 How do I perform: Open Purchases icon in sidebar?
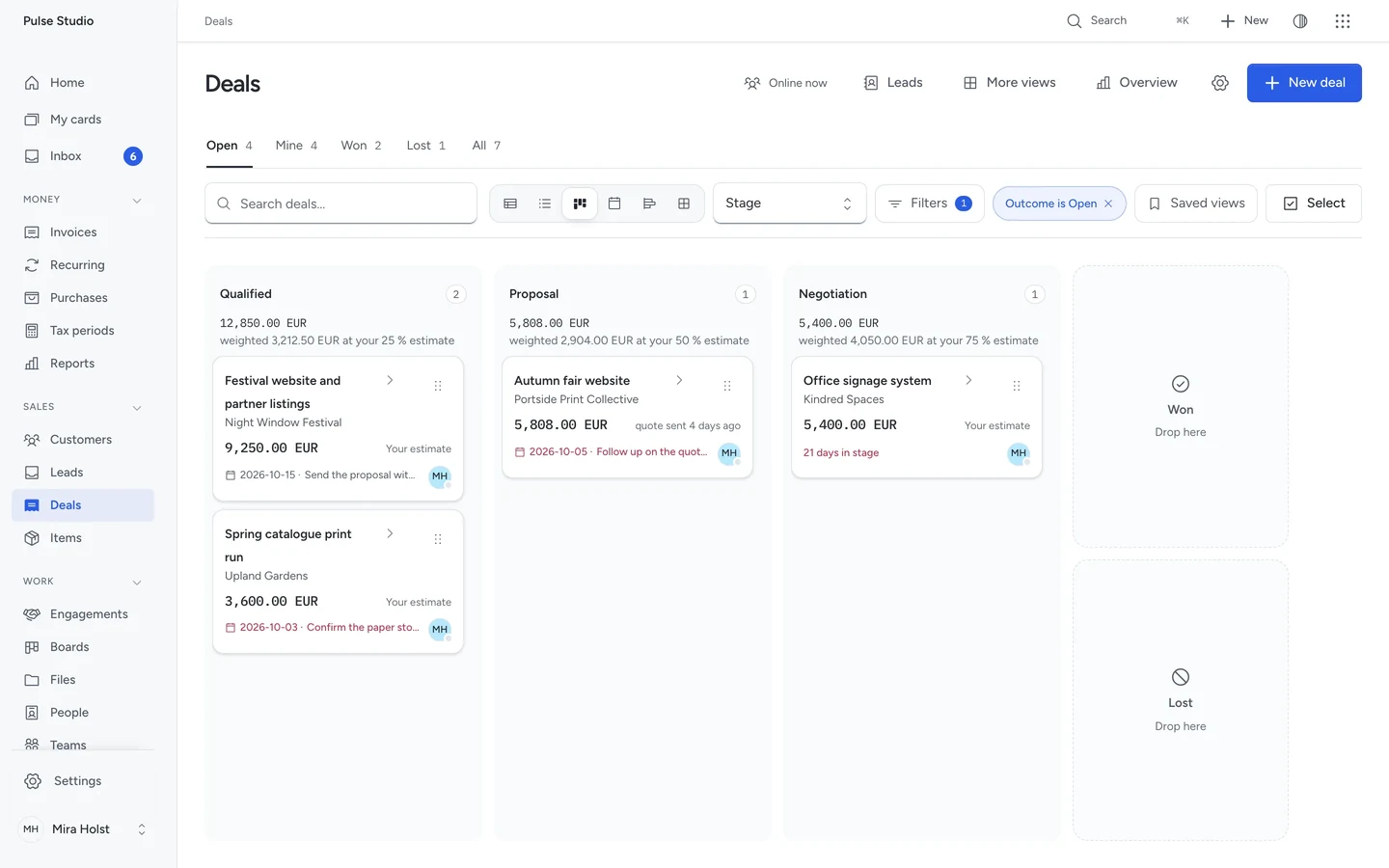32,298
